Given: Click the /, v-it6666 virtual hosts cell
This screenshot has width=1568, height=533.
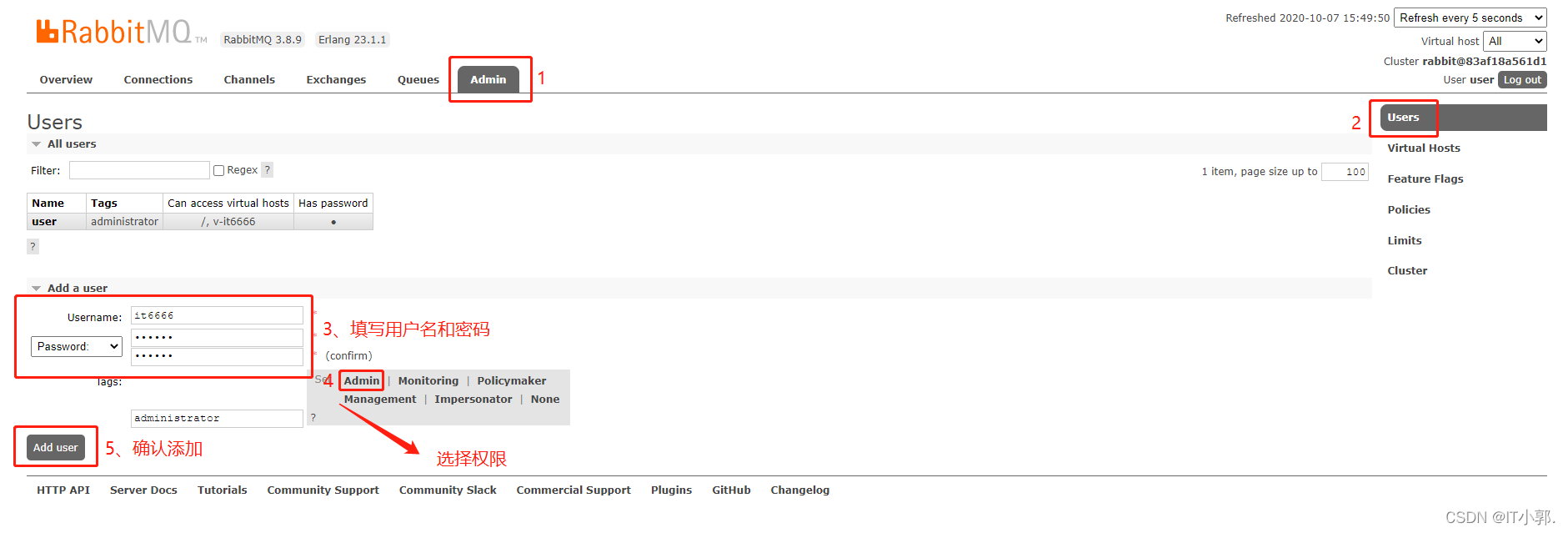Looking at the screenshot, I should [x=228, y=222].
